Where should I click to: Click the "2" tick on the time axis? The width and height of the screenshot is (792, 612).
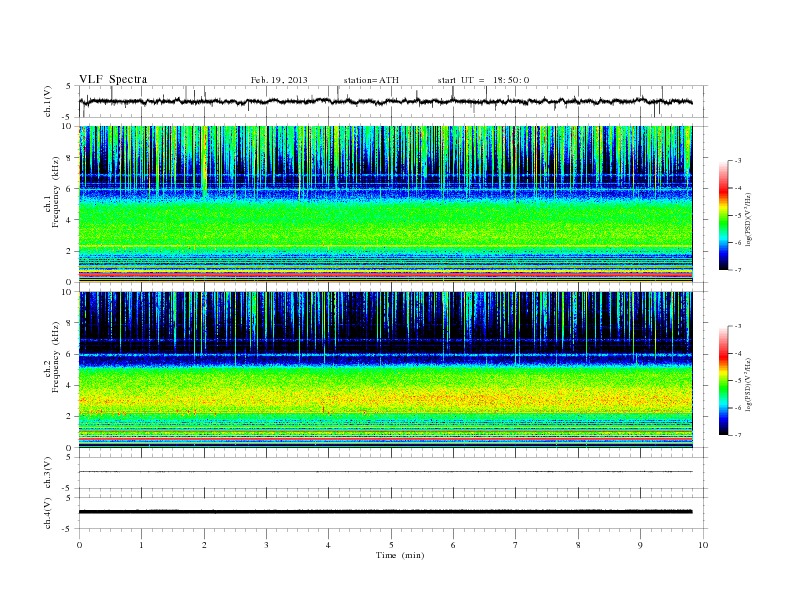[x=204, y=545]
